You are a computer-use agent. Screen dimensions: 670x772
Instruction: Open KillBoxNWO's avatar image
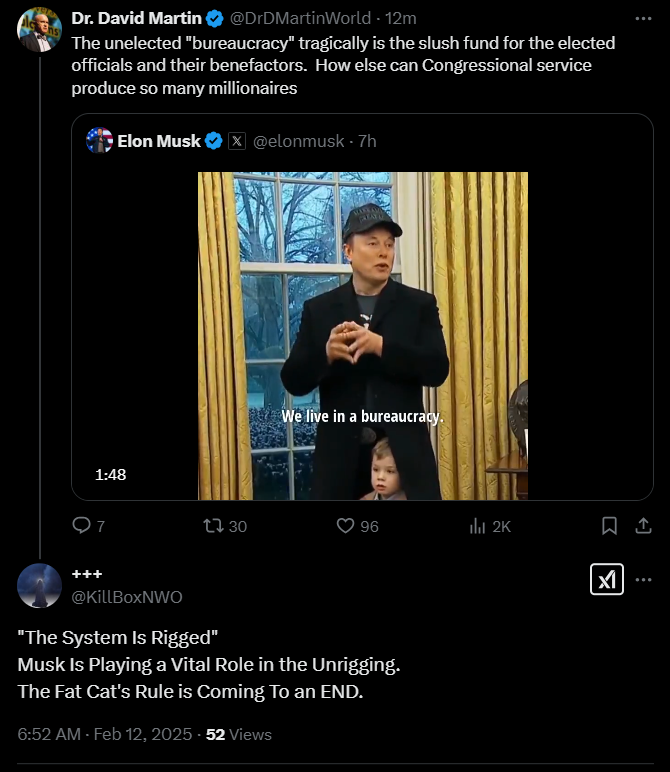click(x=39, y=585)
